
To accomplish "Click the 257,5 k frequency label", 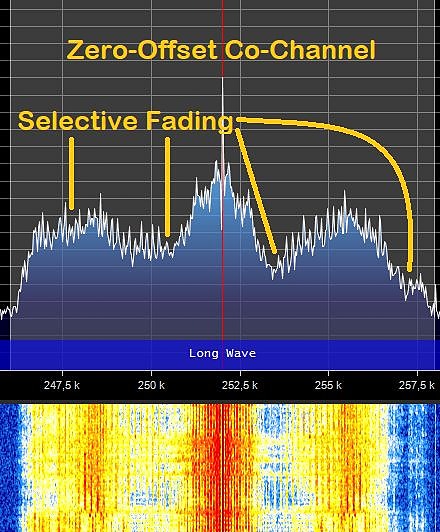I will click(x=417, y=385).
